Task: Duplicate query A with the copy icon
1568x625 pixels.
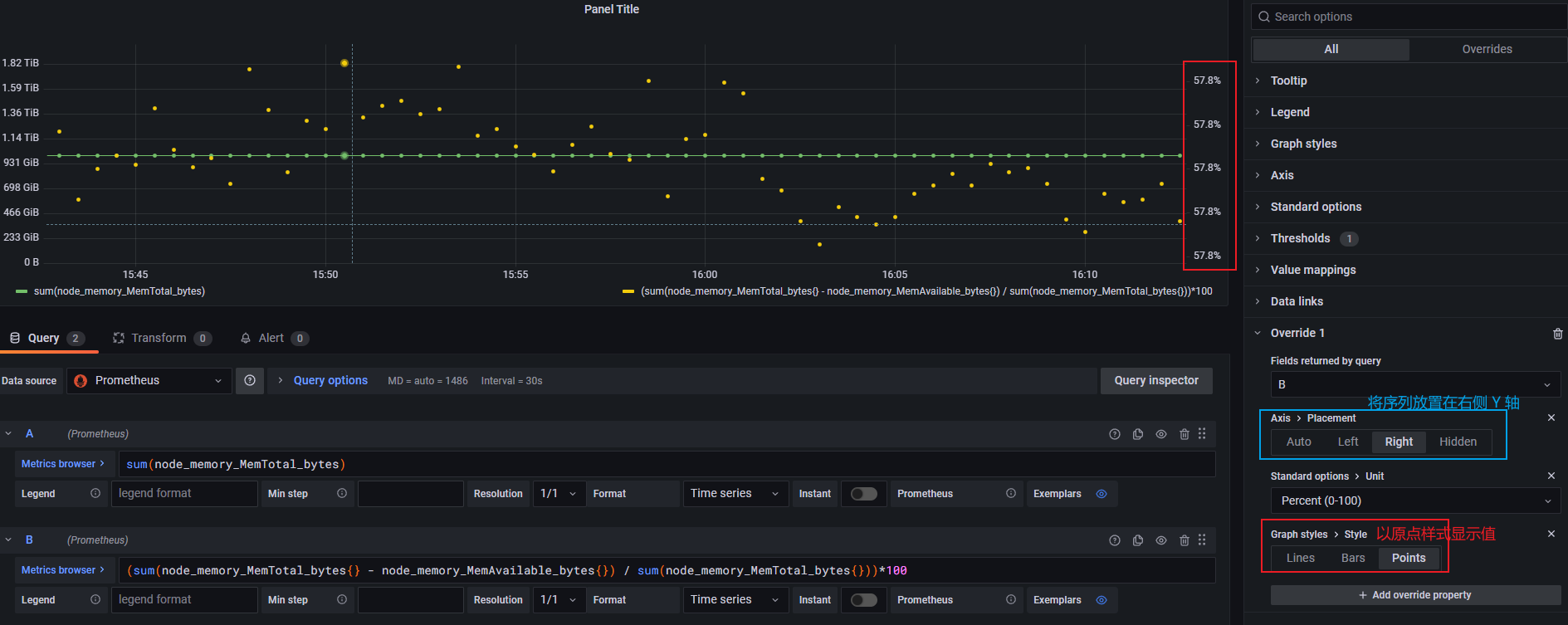Action: [1137, 434]
